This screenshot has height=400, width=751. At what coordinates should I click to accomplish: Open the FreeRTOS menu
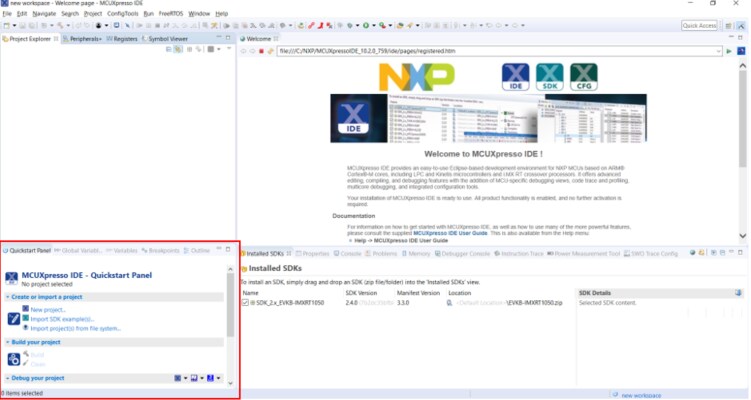click(169, 14)
